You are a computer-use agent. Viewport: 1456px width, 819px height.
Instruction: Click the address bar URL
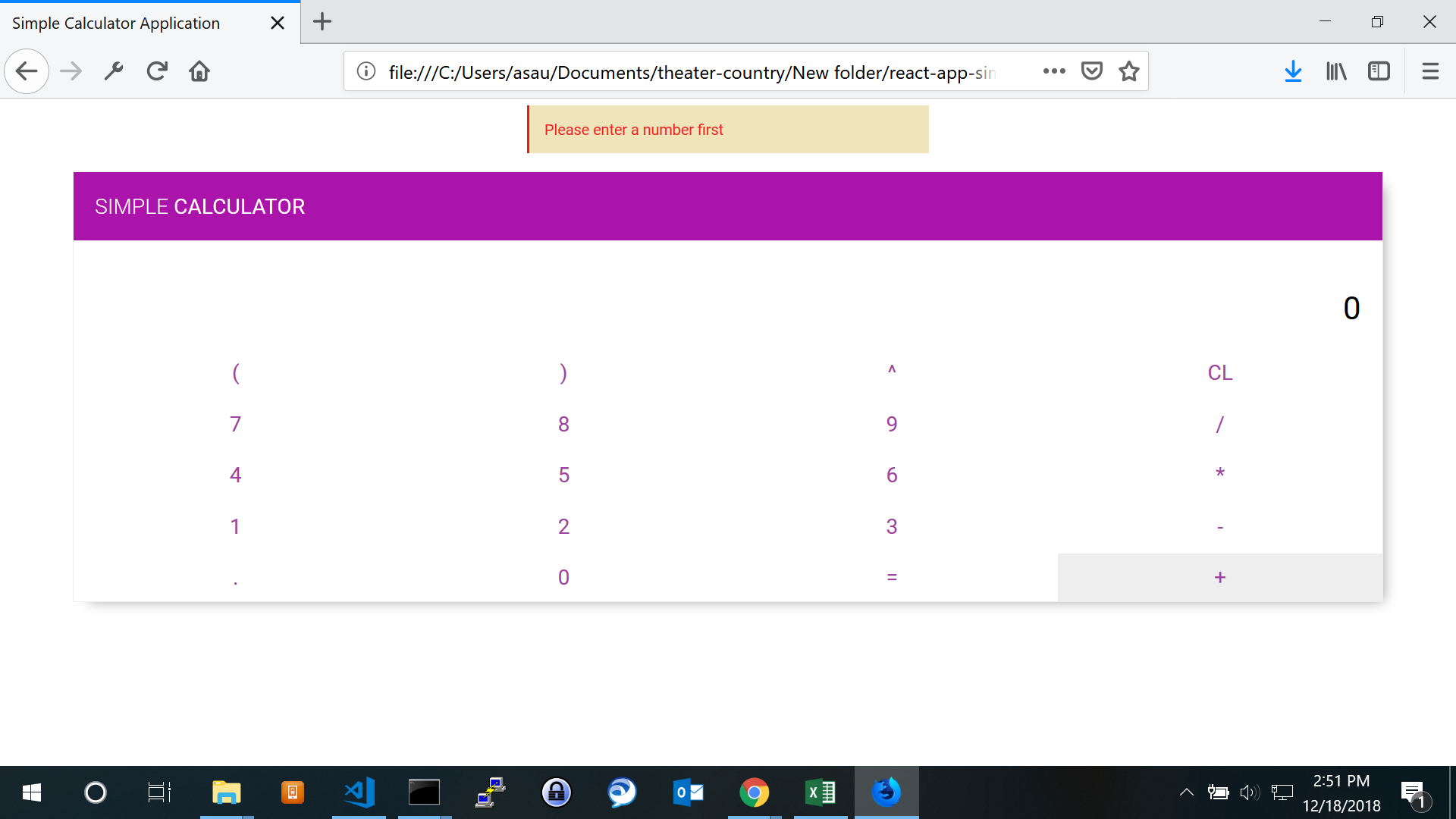click(x=690, y=72)
